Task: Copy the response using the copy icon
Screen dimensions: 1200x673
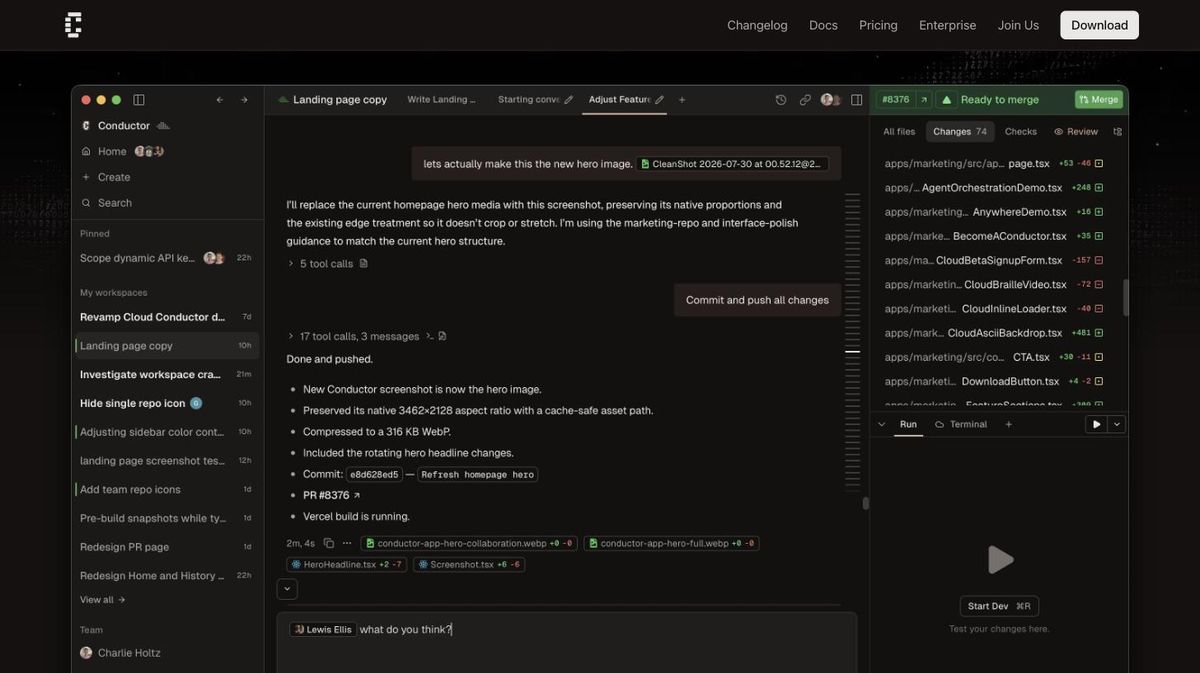Action: (x=328, y=543)
